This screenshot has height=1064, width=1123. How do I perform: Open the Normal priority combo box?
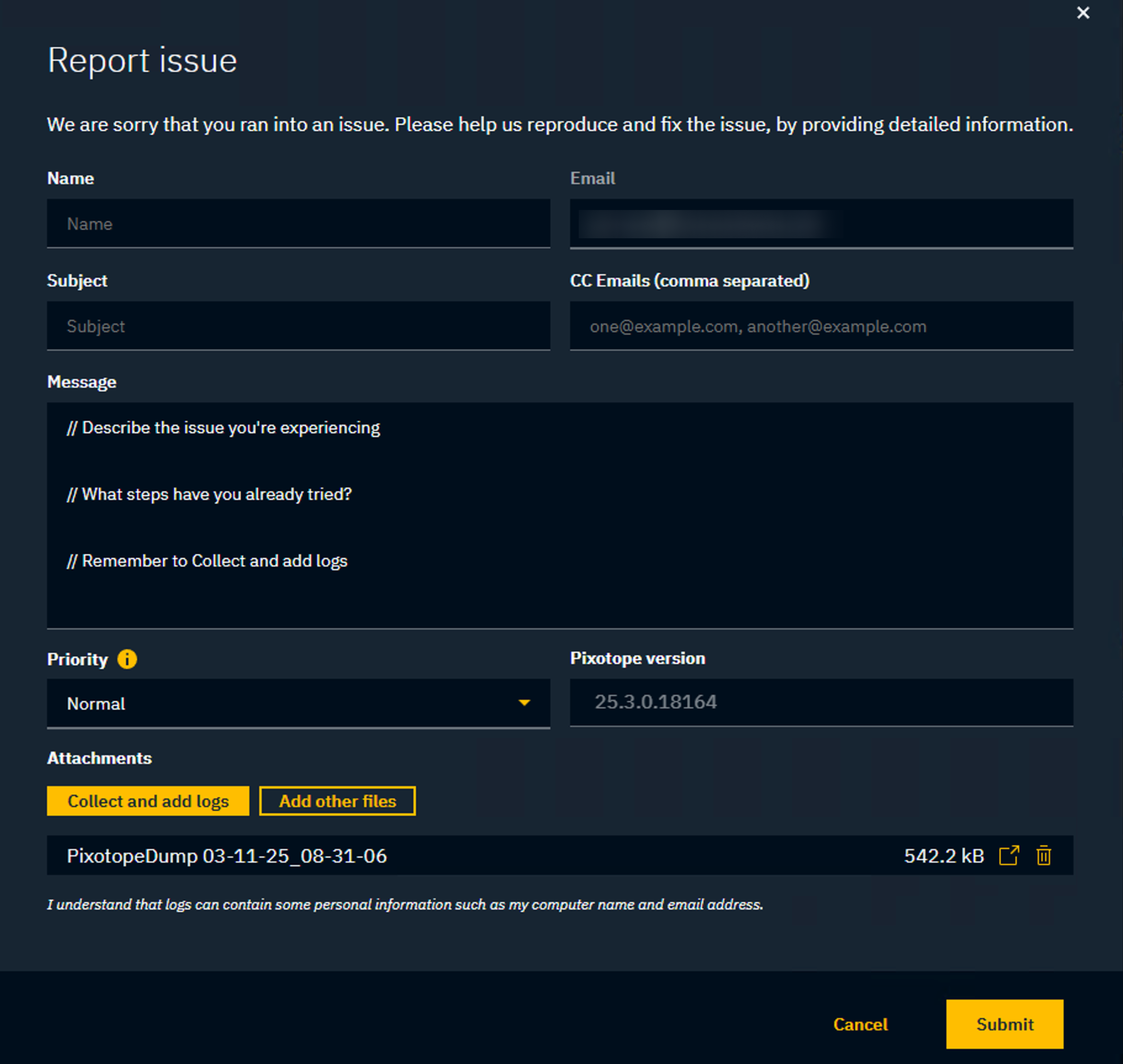tap(284, 703)
